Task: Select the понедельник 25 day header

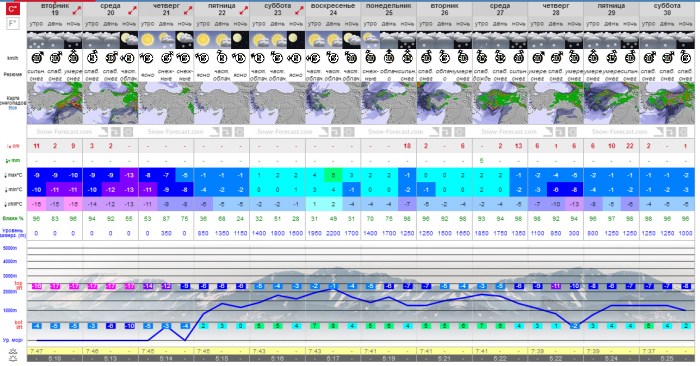Action: [388, 9]
